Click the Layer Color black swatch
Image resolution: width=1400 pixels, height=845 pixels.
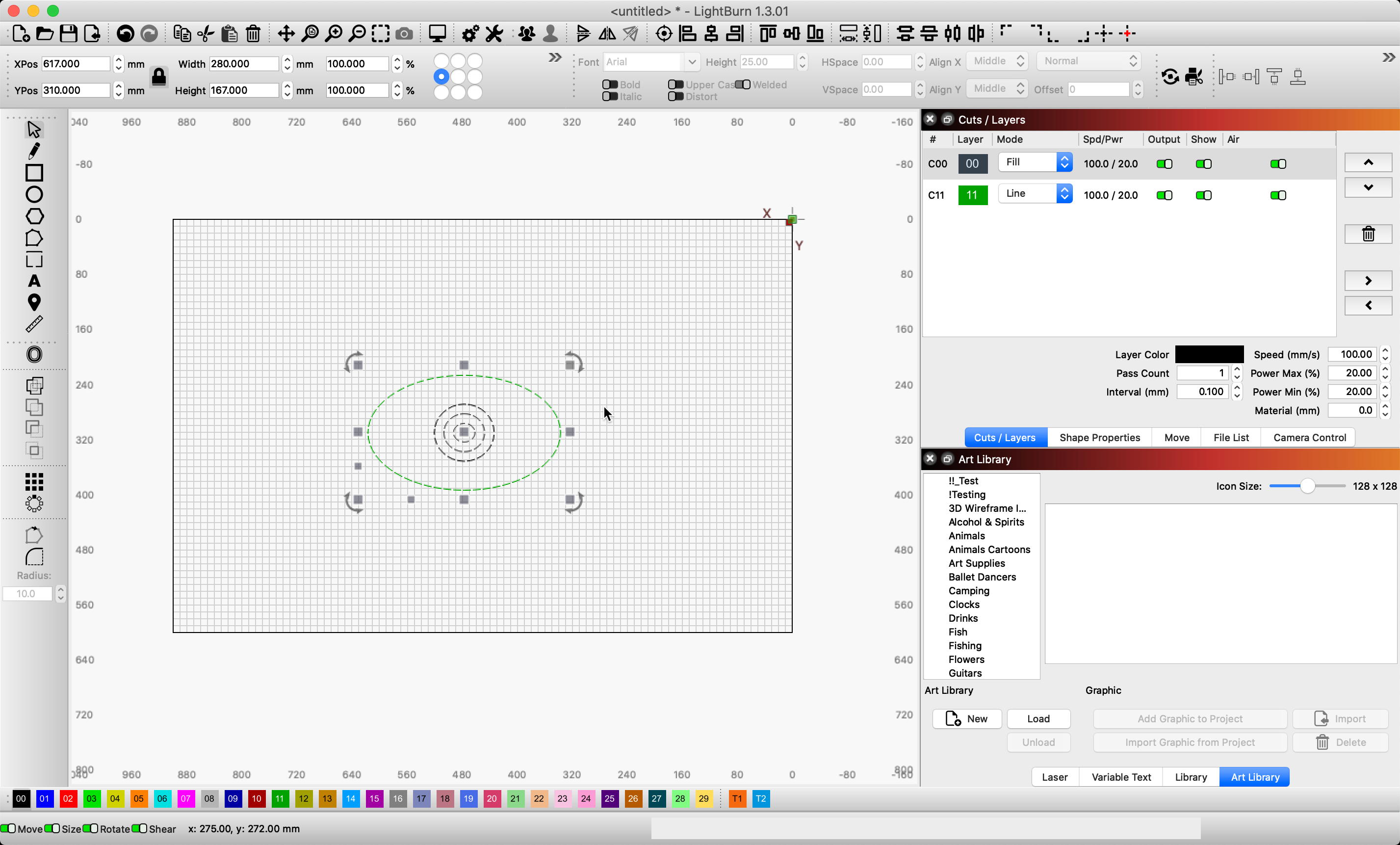(x=1209, y=355)
